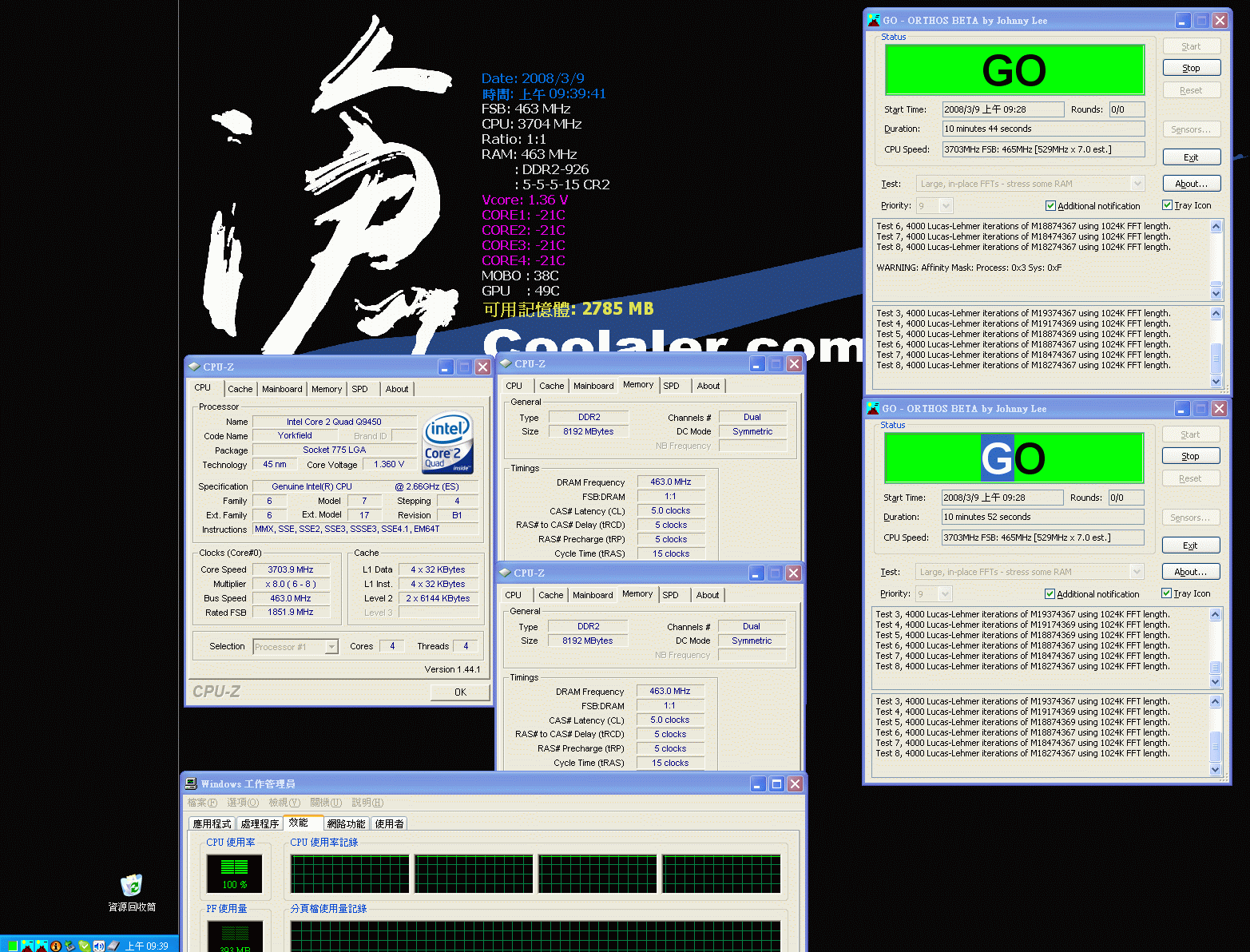Click the grey drive tray icon
This screenshot has width=1250, height=952.
(x=113, y=946)
